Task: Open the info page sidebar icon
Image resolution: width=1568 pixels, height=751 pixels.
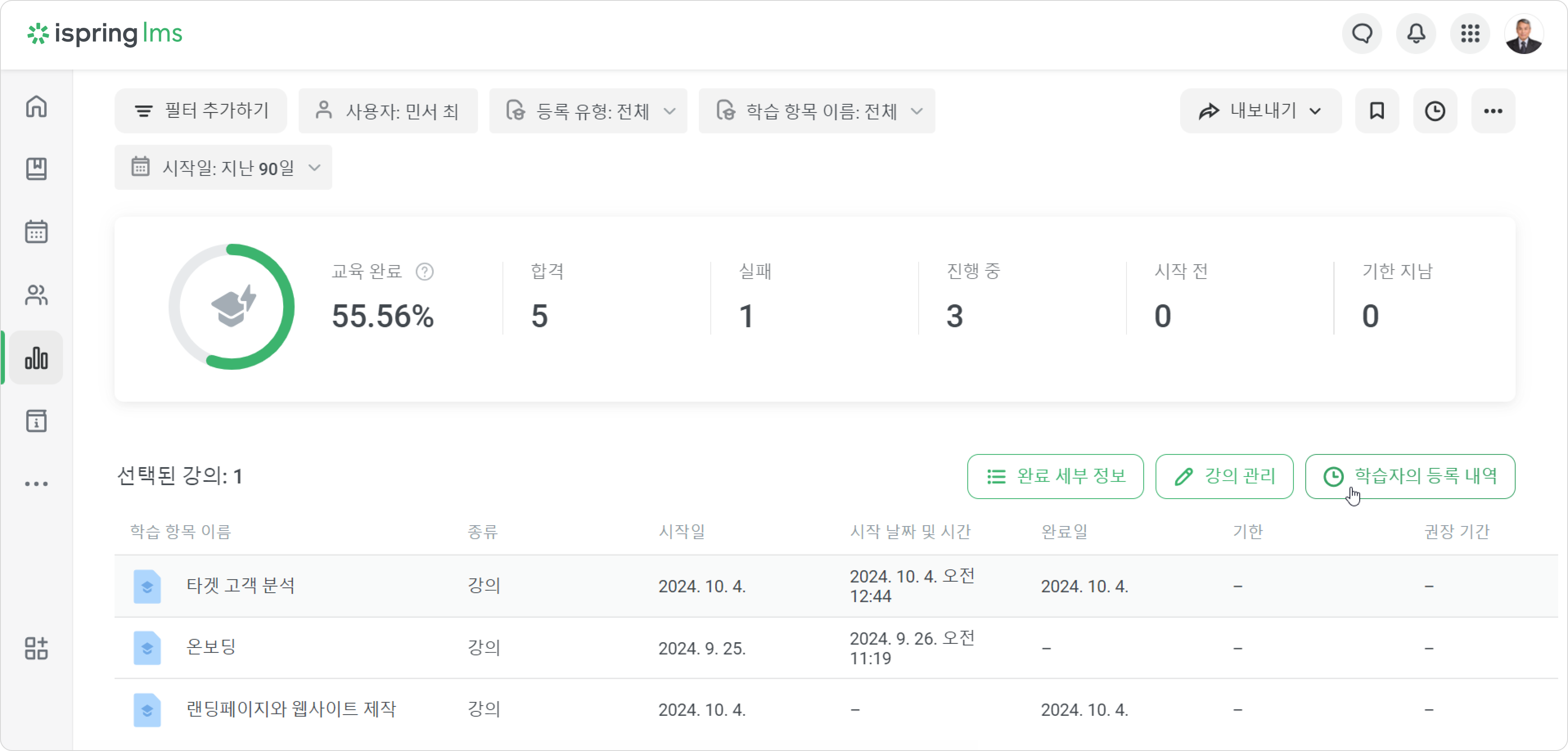Action: coord(37,421)
